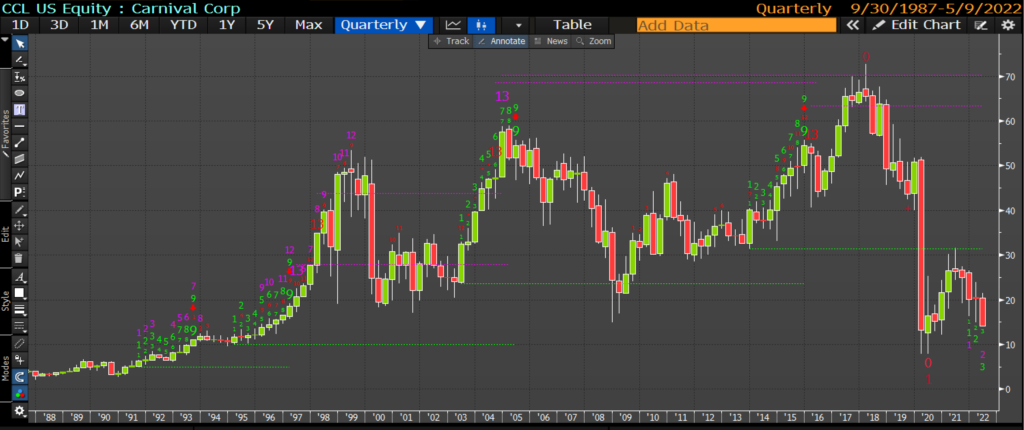
Task: Set range to 1Y
Action: pos(226,25)
